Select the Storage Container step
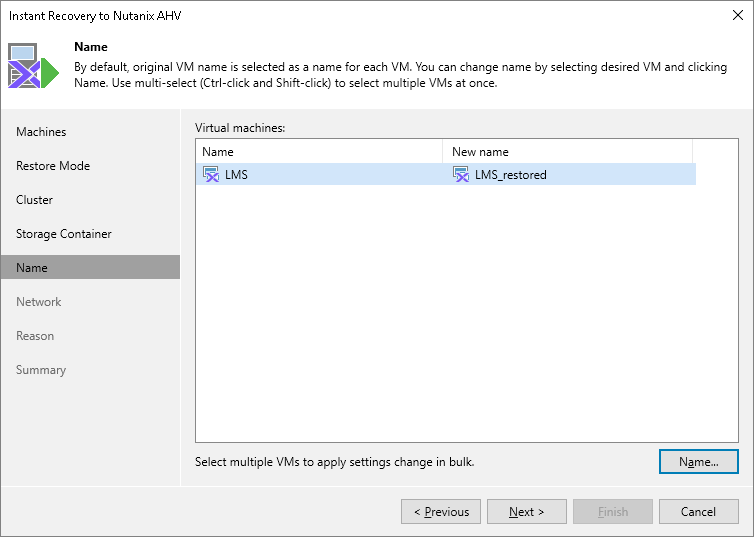 click(x=64, y=234)
